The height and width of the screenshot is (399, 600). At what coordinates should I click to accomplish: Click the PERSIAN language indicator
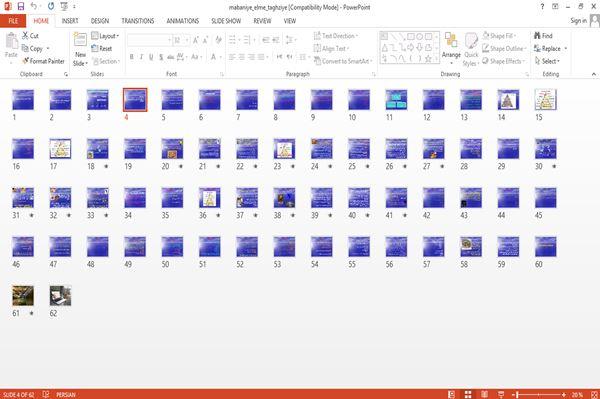(x=66, y=394)
